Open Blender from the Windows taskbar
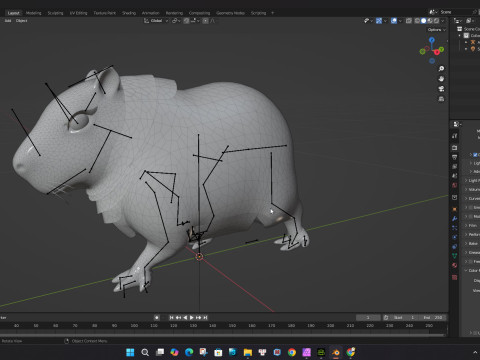Image resolution: width=480 pixels, height=360 pixels. point(336,352)
